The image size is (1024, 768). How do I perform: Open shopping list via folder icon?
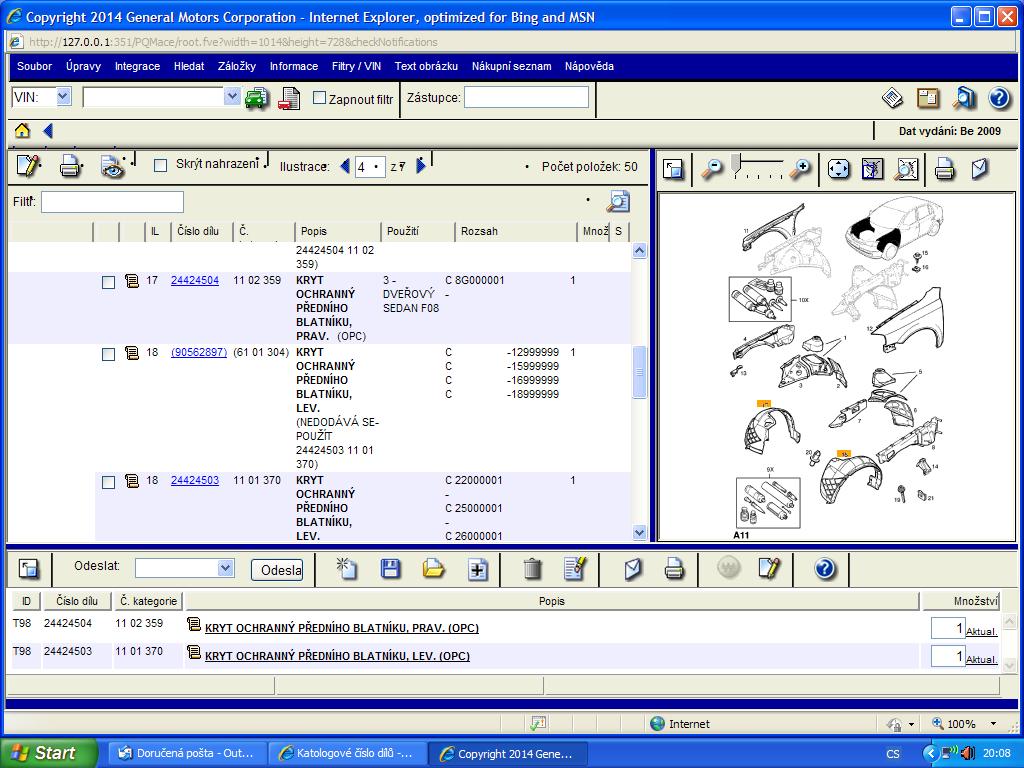(433, 569)
